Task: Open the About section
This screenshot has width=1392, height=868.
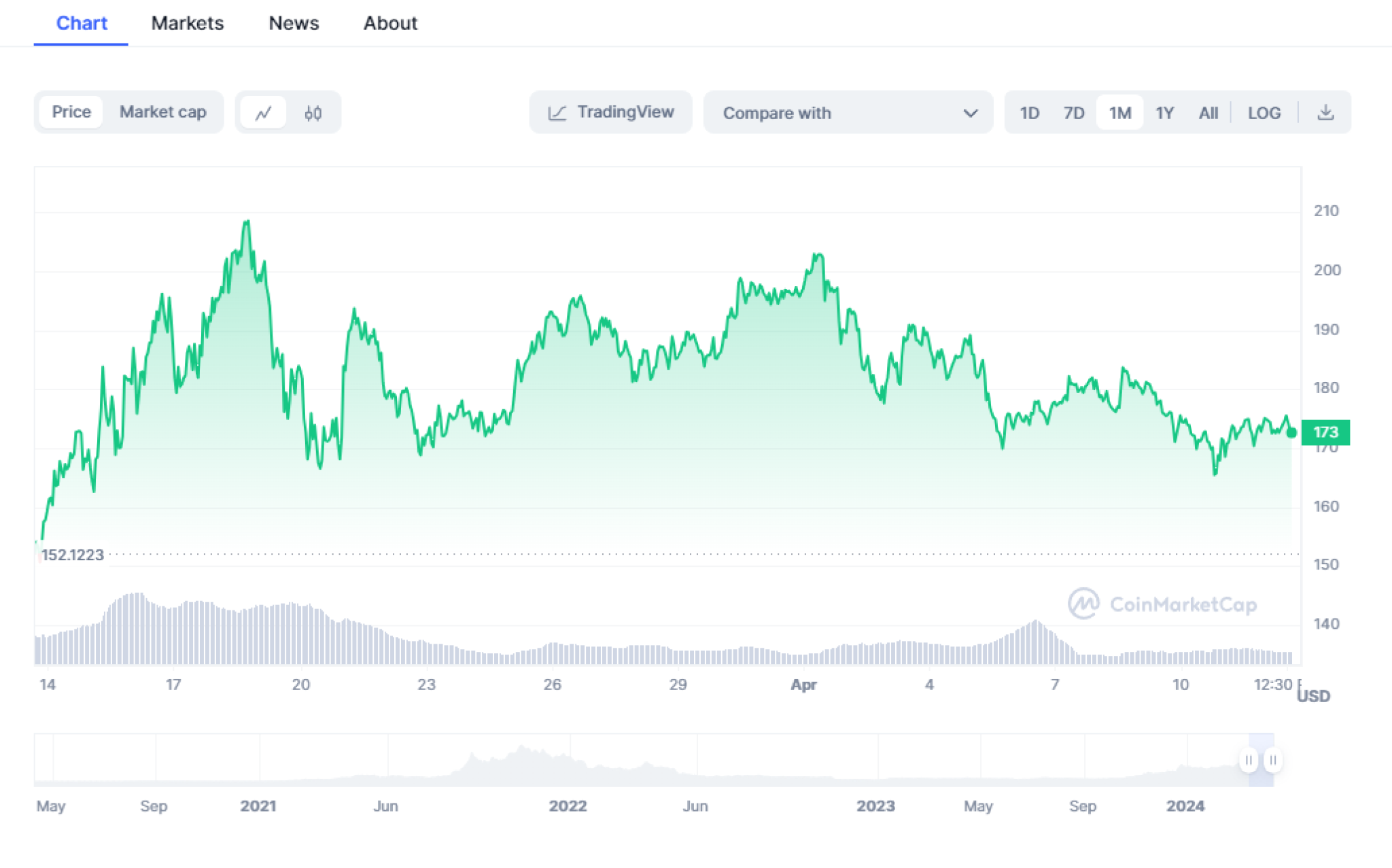Action: [390, 22]
